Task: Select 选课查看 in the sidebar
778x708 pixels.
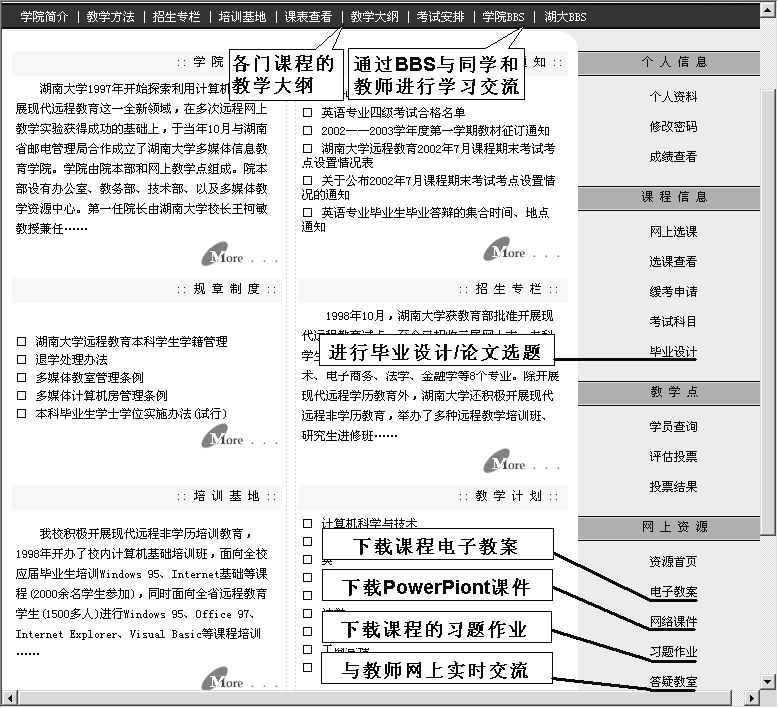Action: click(x=673, y=261)
